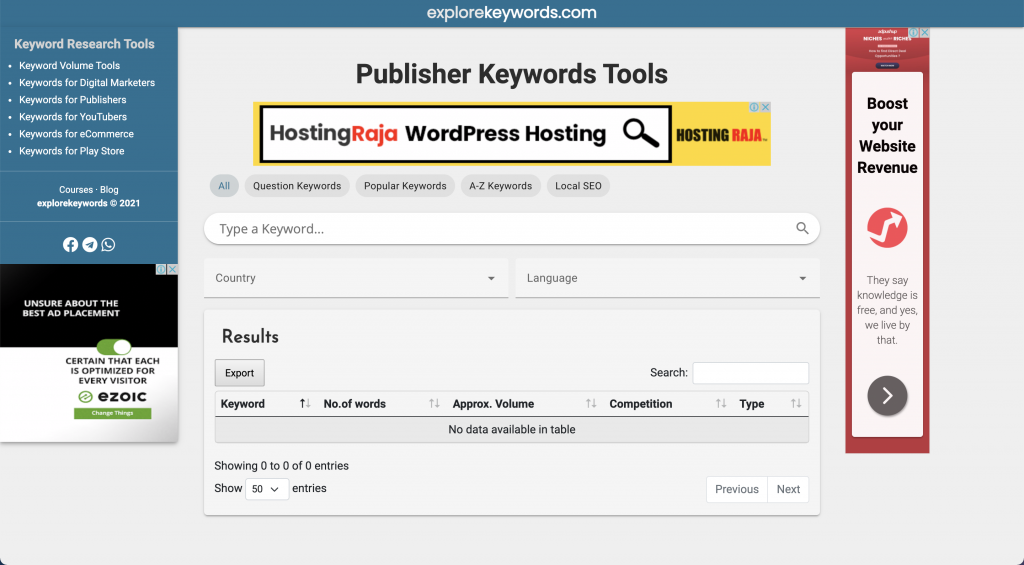
Task: Close the HostingRaja banner ad
Action: click(x=765, y=107)
